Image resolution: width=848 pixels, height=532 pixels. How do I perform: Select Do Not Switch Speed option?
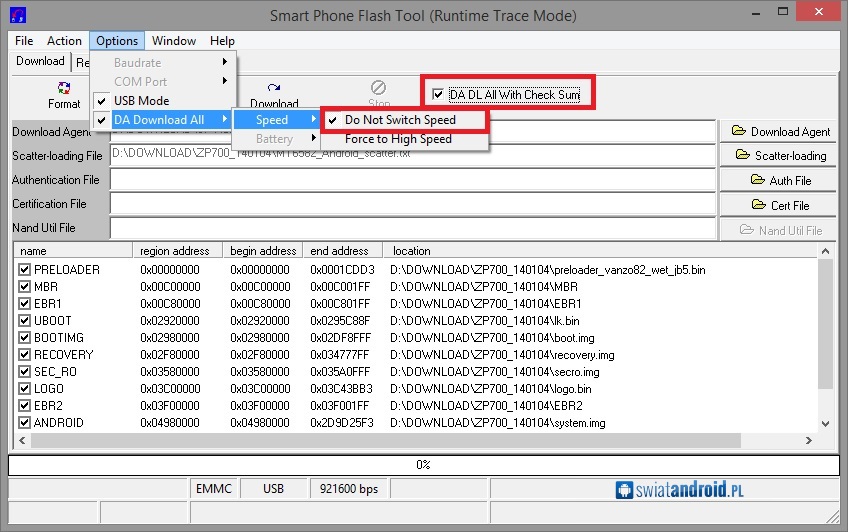pyautogui.click(x=400, y=120)
